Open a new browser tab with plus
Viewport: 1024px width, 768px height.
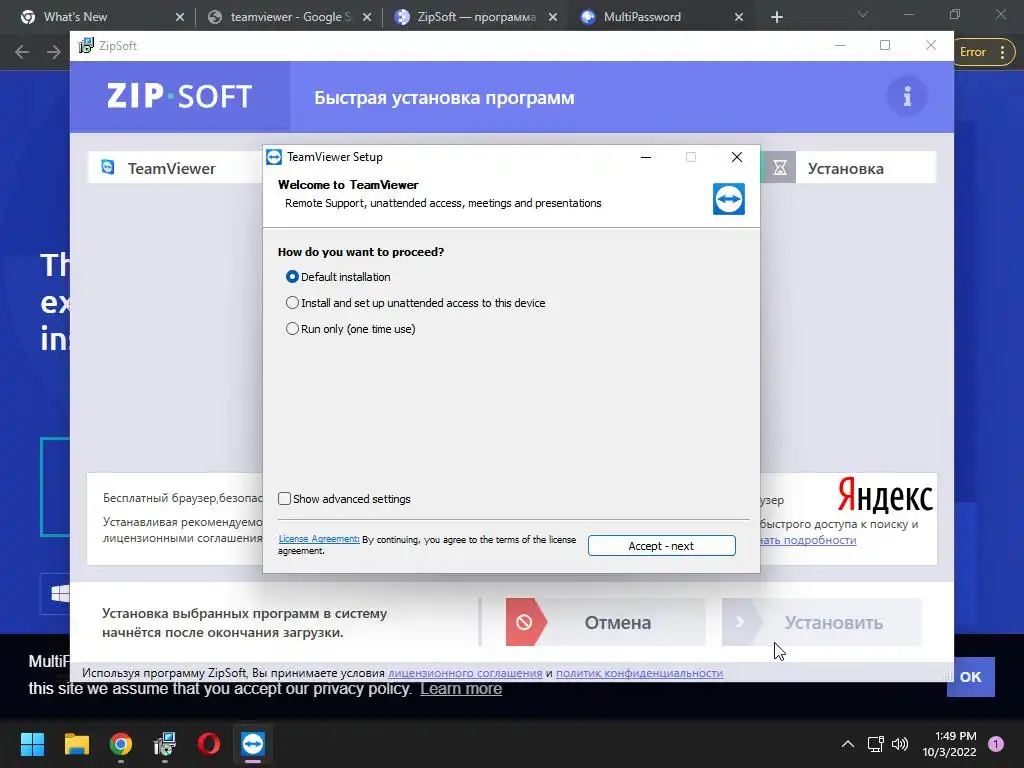click(776, 18)
